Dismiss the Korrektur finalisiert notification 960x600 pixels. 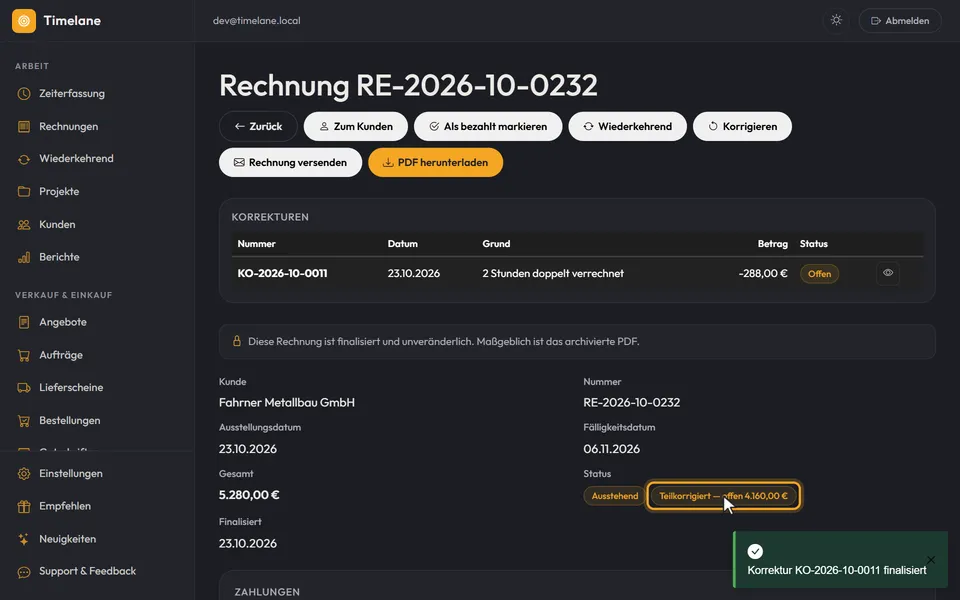coord(931,560)
